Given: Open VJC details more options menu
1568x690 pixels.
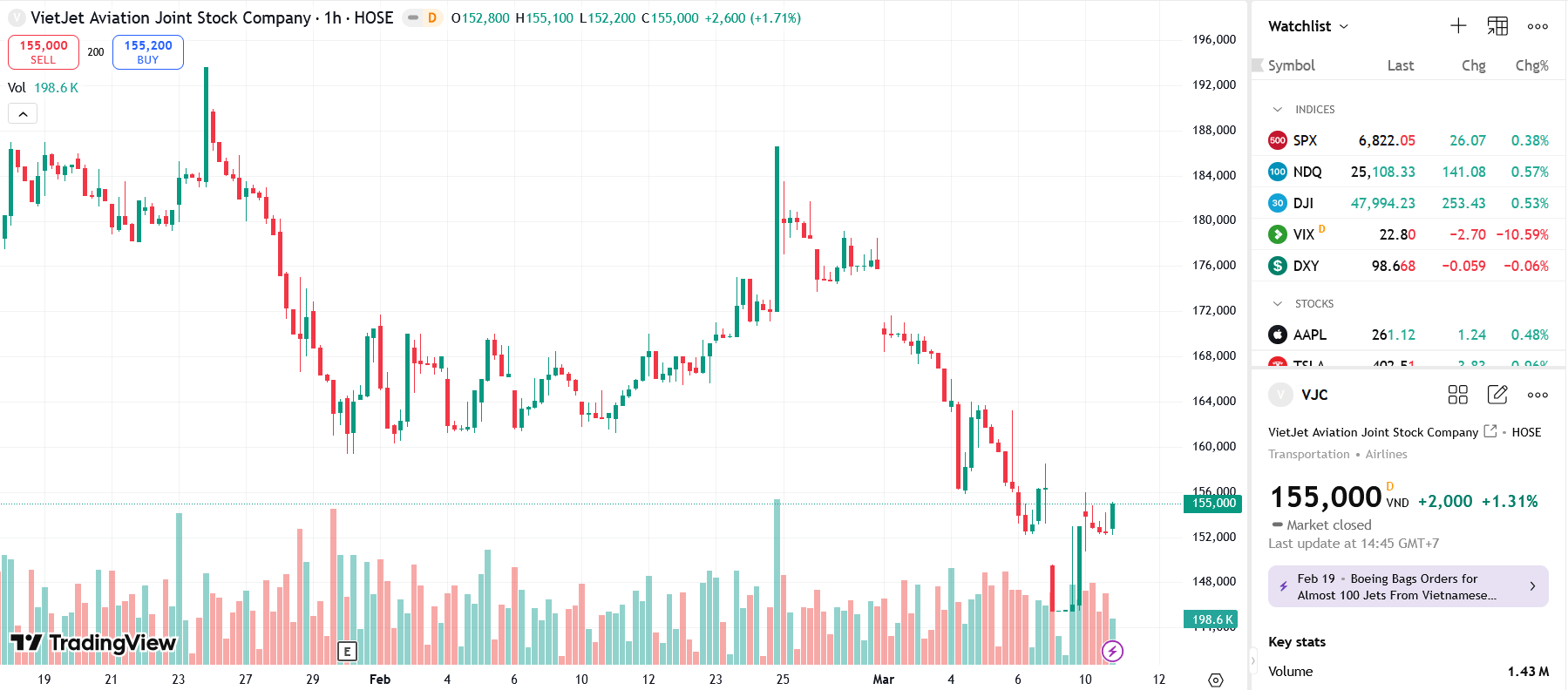Looking at the screenshot, I should click(1537, 395).
